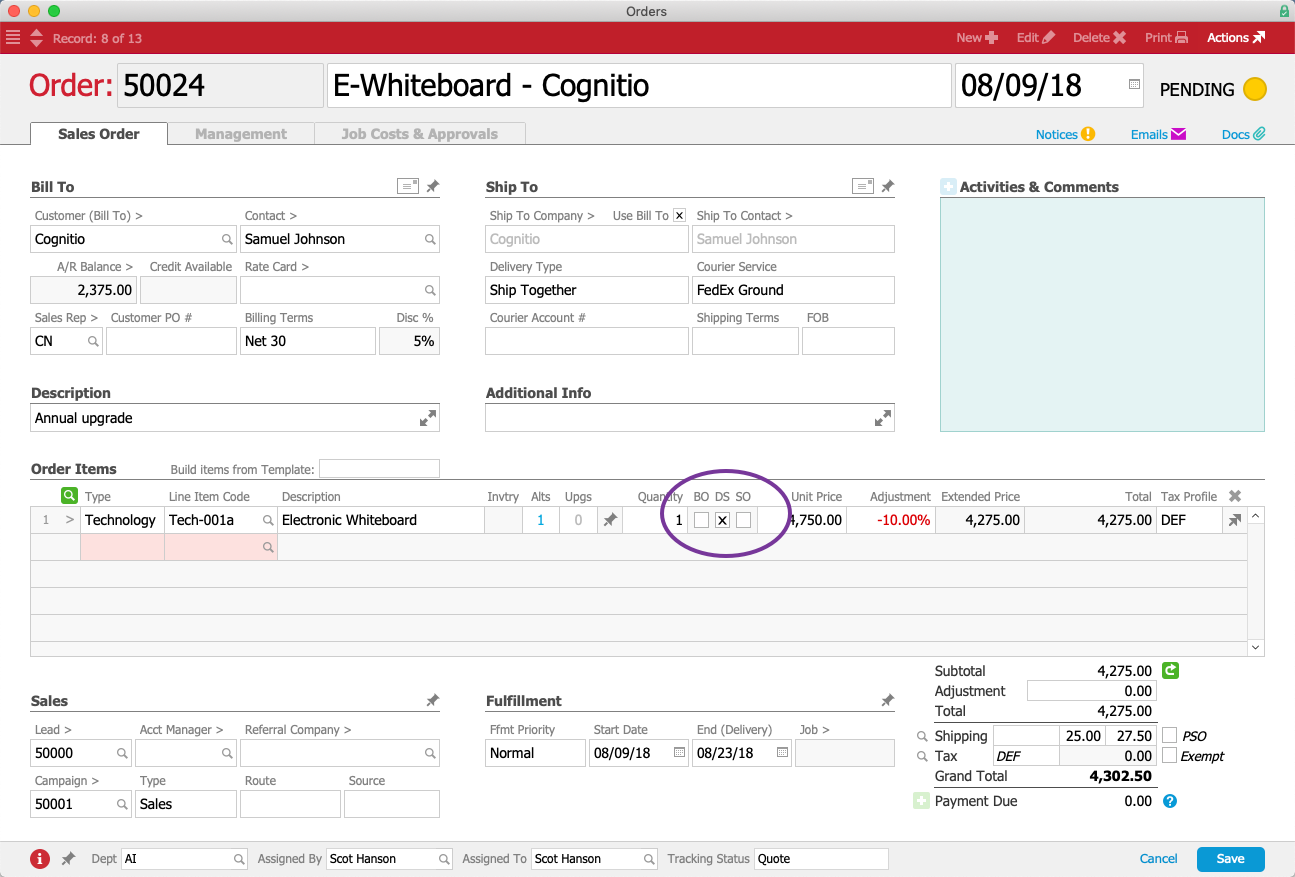
Task: Expand the Description field with arrows icon
Action: [x=428, y=419]
